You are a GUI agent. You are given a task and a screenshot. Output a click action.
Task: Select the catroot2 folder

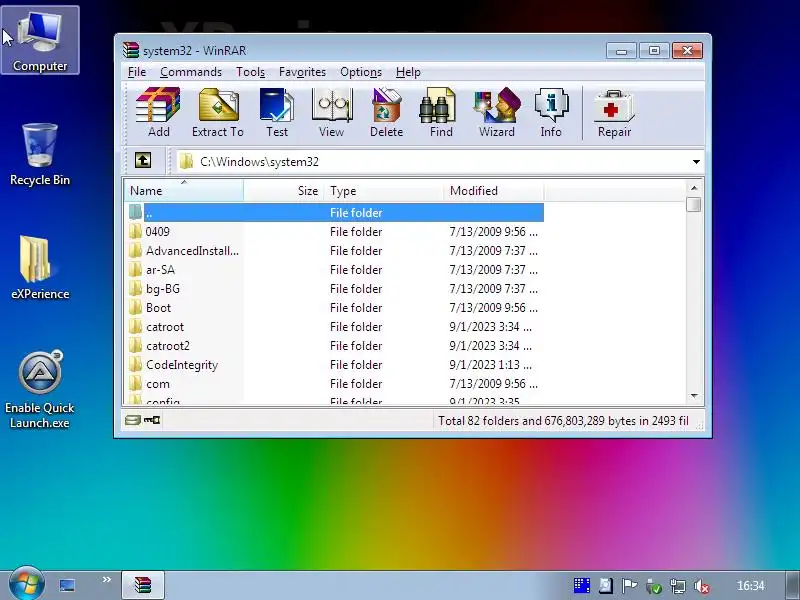point(335,345)
